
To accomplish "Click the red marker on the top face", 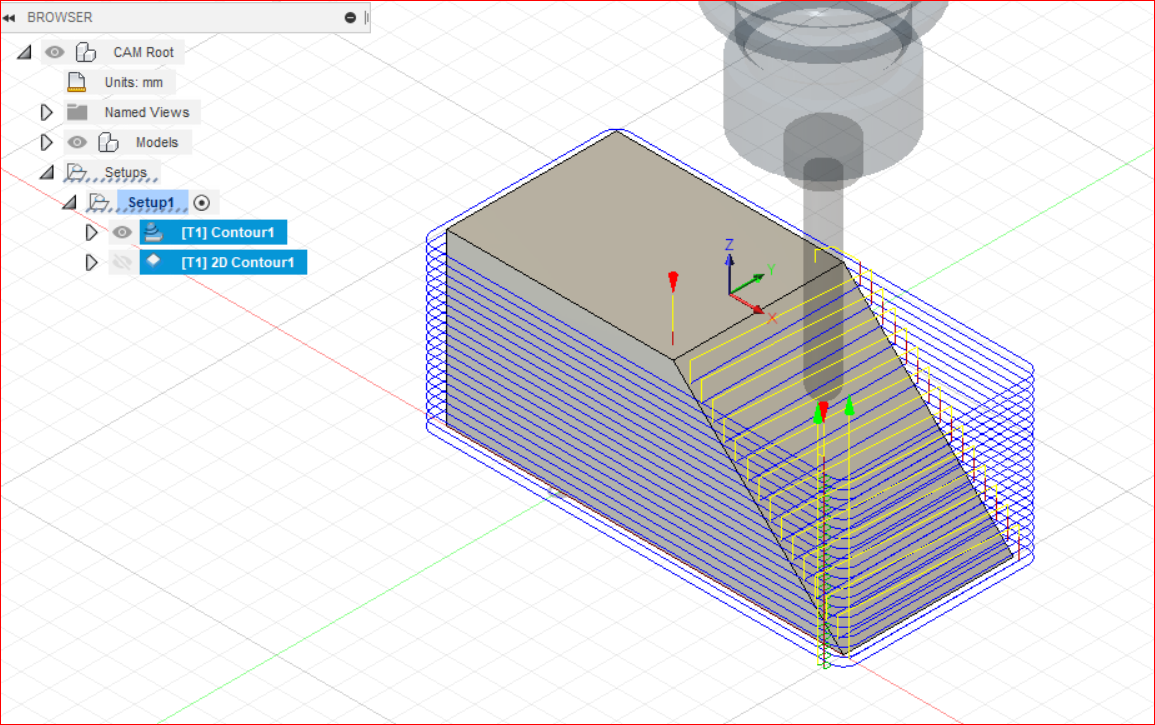I will (x=673, y=281).
